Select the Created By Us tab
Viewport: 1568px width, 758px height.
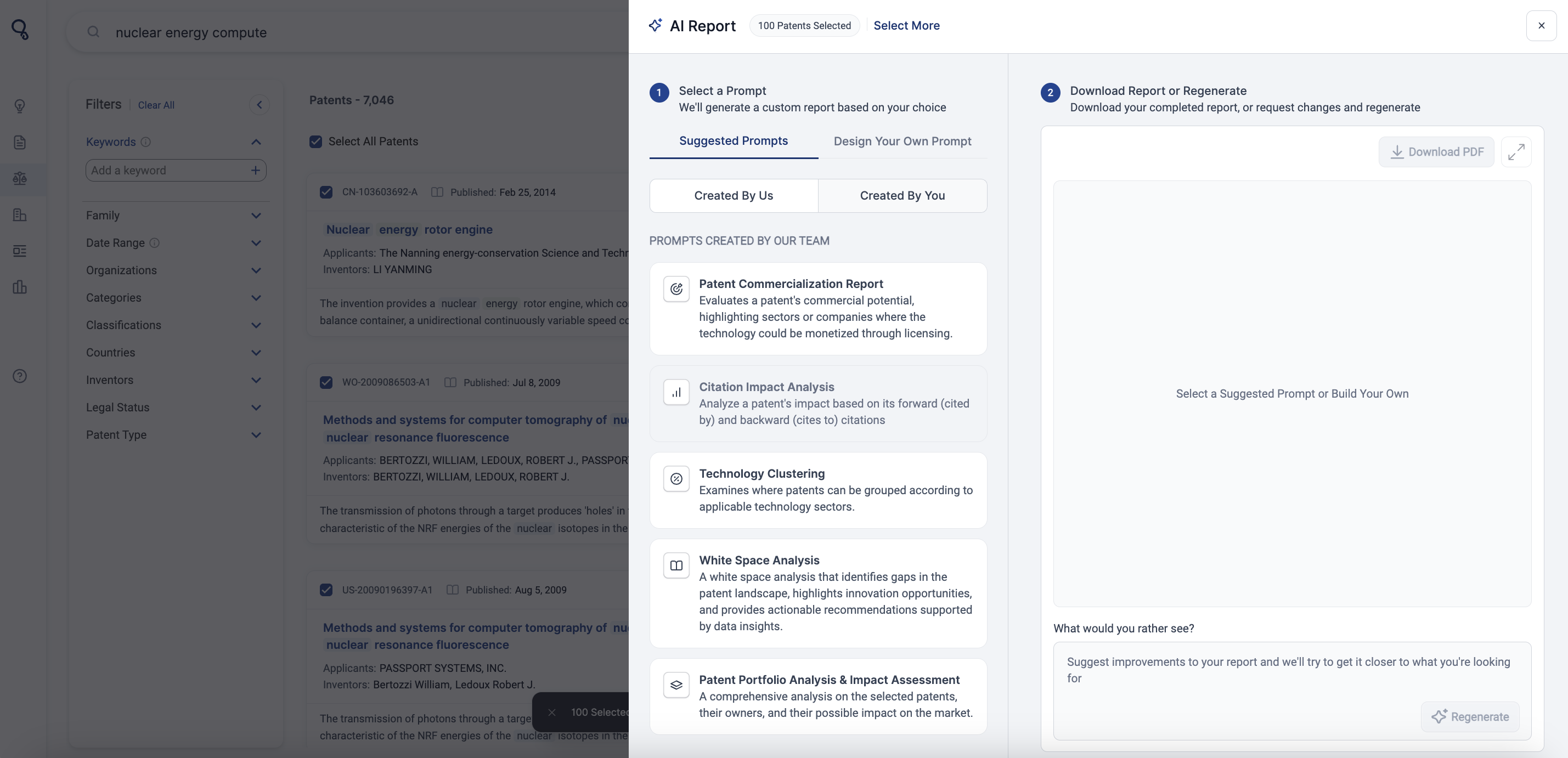click(734, 195)
